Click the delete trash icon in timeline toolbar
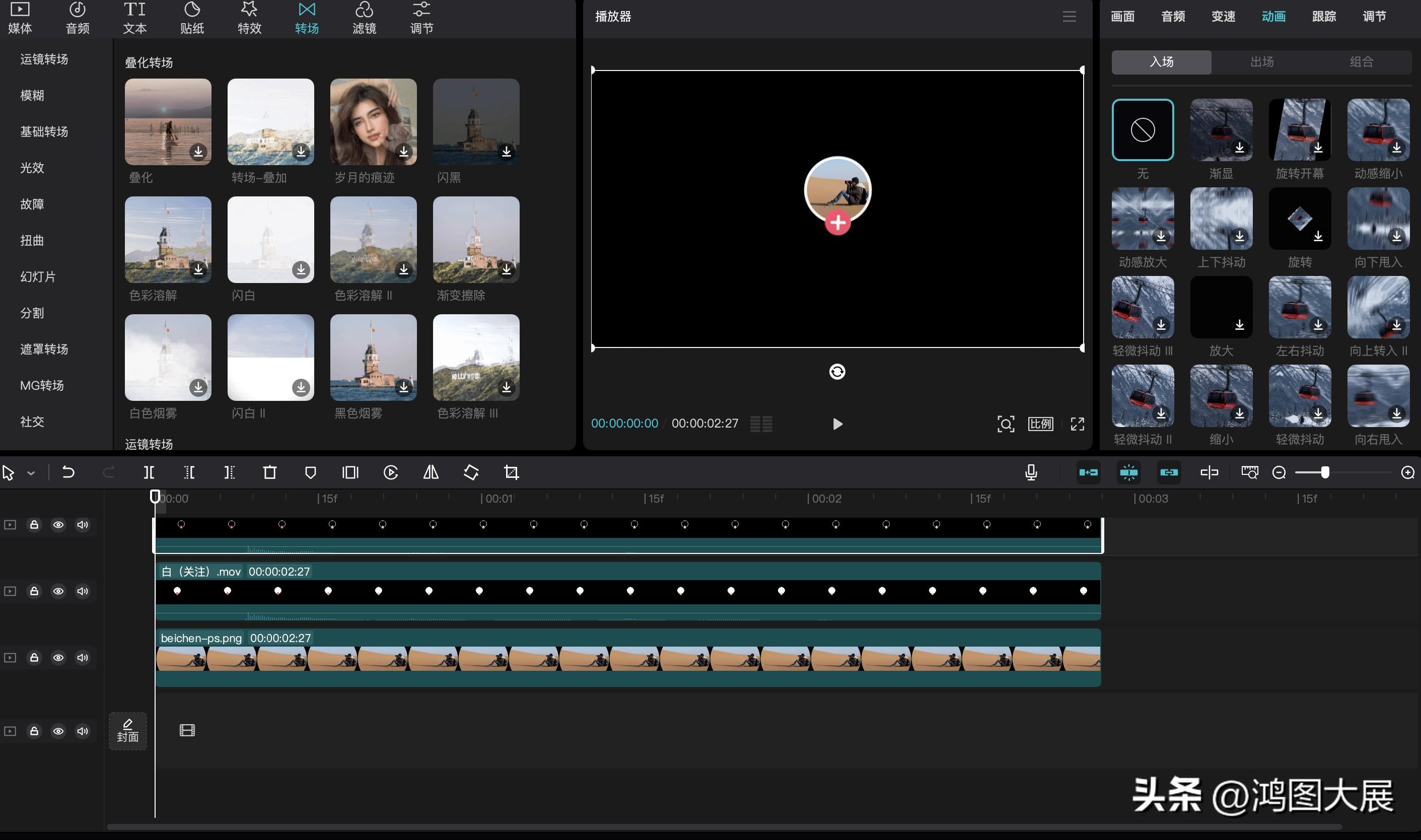1421x840 pixels. (x=270, y=472)
